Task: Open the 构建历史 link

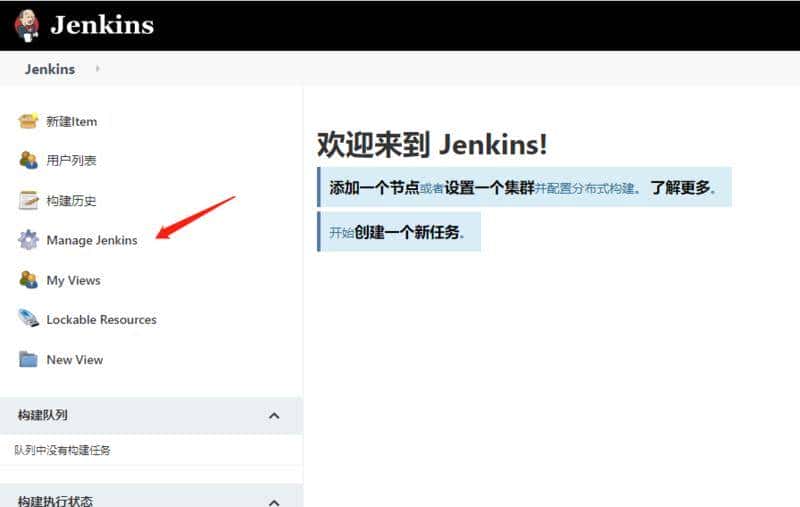Action: point(71,200)
